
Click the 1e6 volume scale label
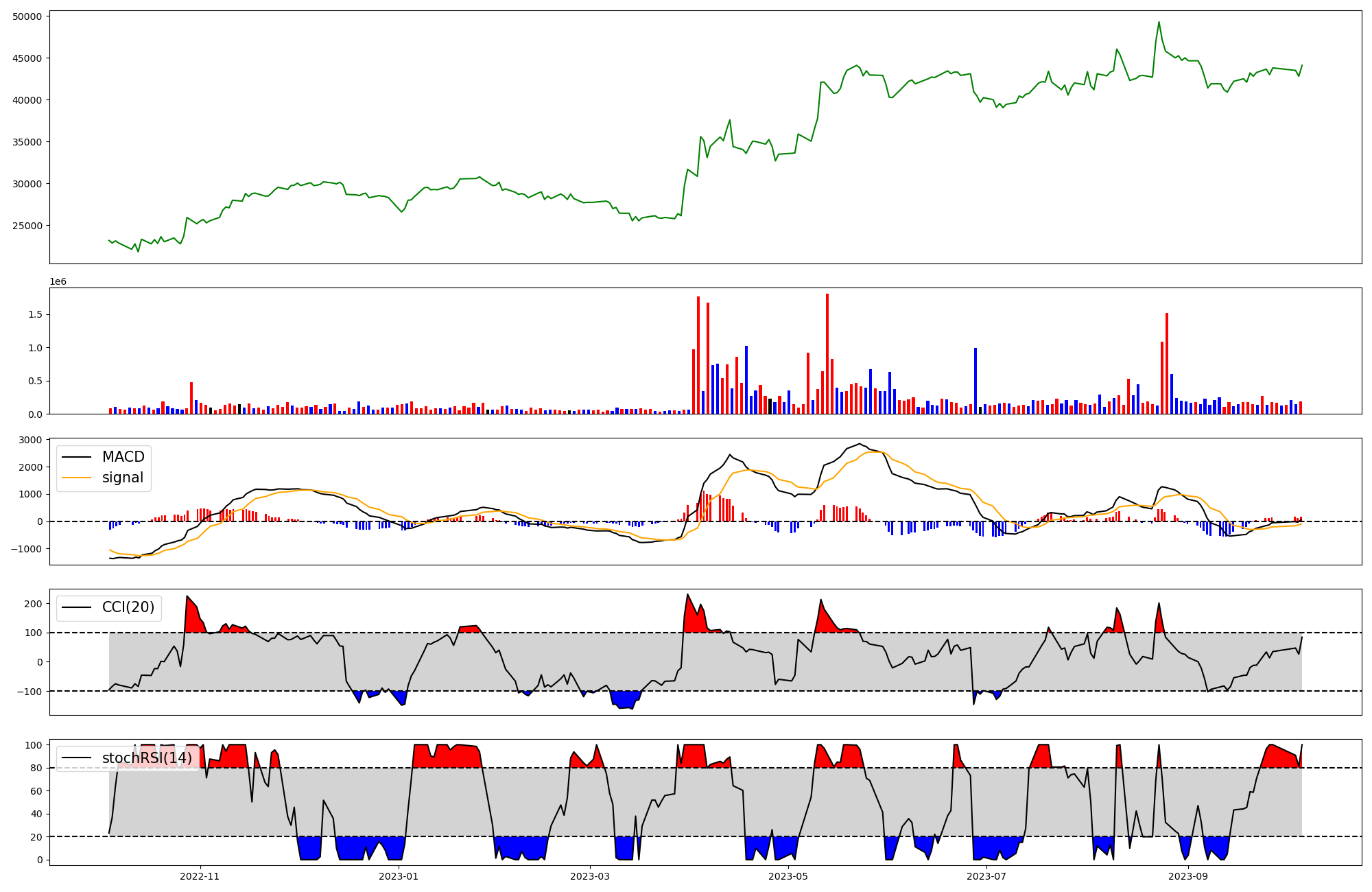[58, 281]
